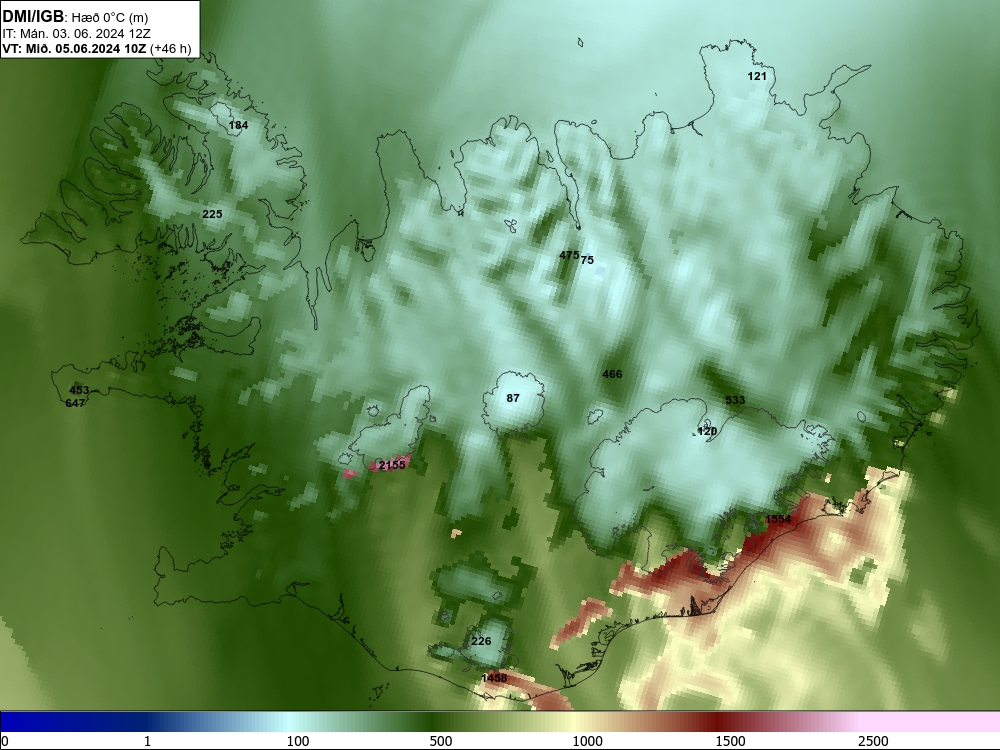Click the DMI/IGB title text

[x=33, y=17]
